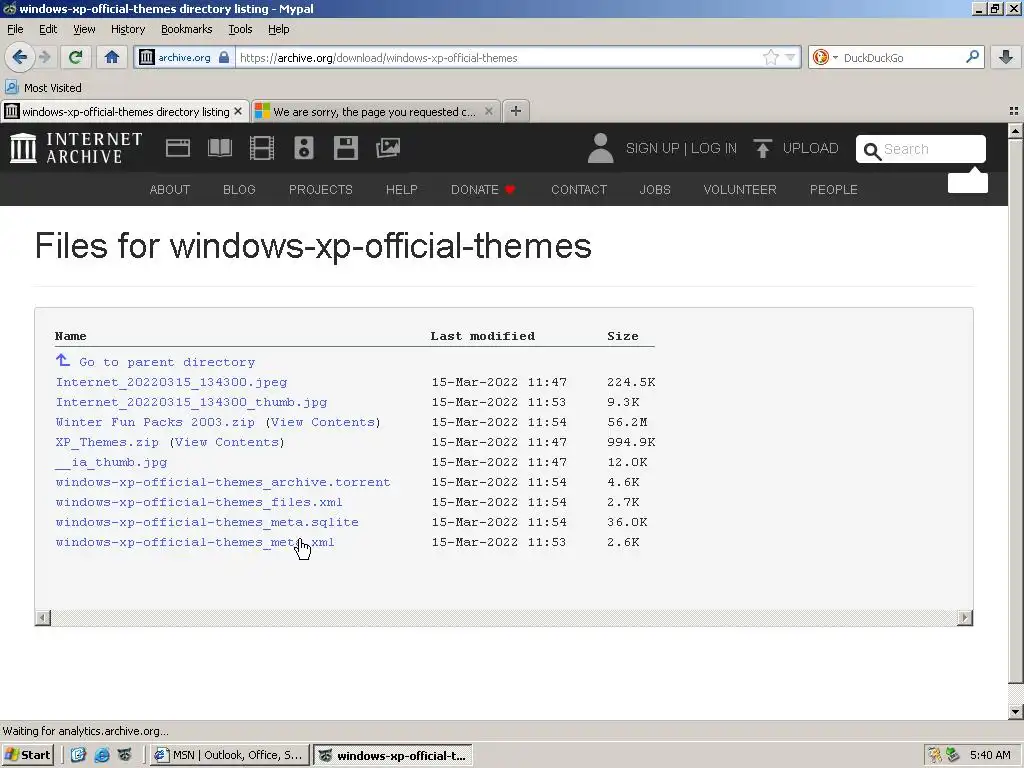Viewport: 1024px width, 768px height.
Task: Click the browser Forward arrow button
Action: [x=44, y=57]
